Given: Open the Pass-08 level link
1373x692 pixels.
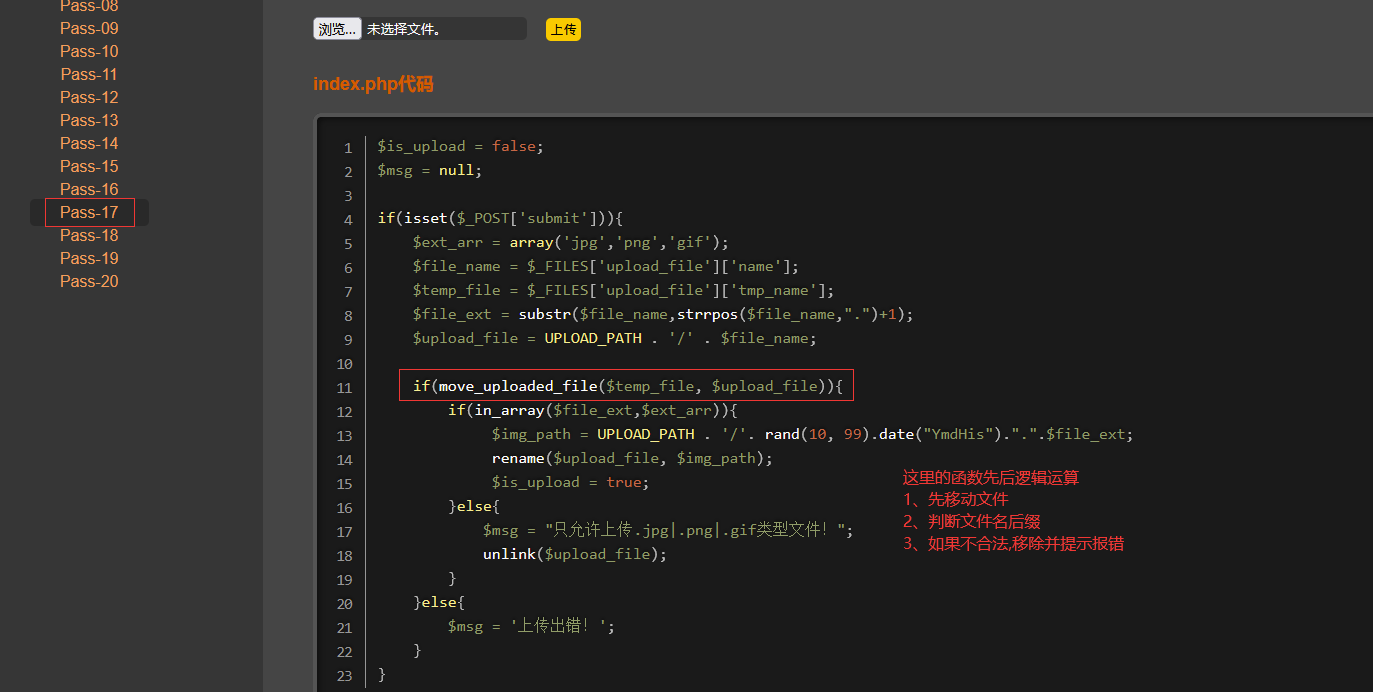Looking at the screenshot, I should (89, 6).
